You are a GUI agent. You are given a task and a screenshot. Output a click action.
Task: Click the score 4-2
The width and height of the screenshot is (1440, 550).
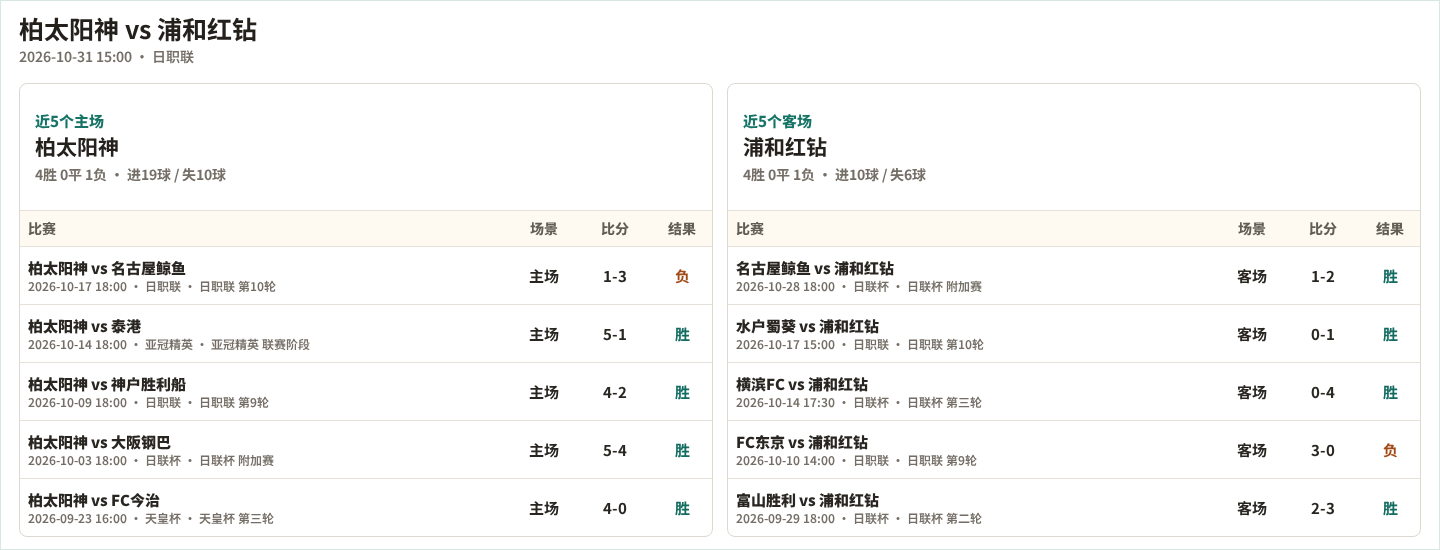pyautogui.click(x=615, y=392)
